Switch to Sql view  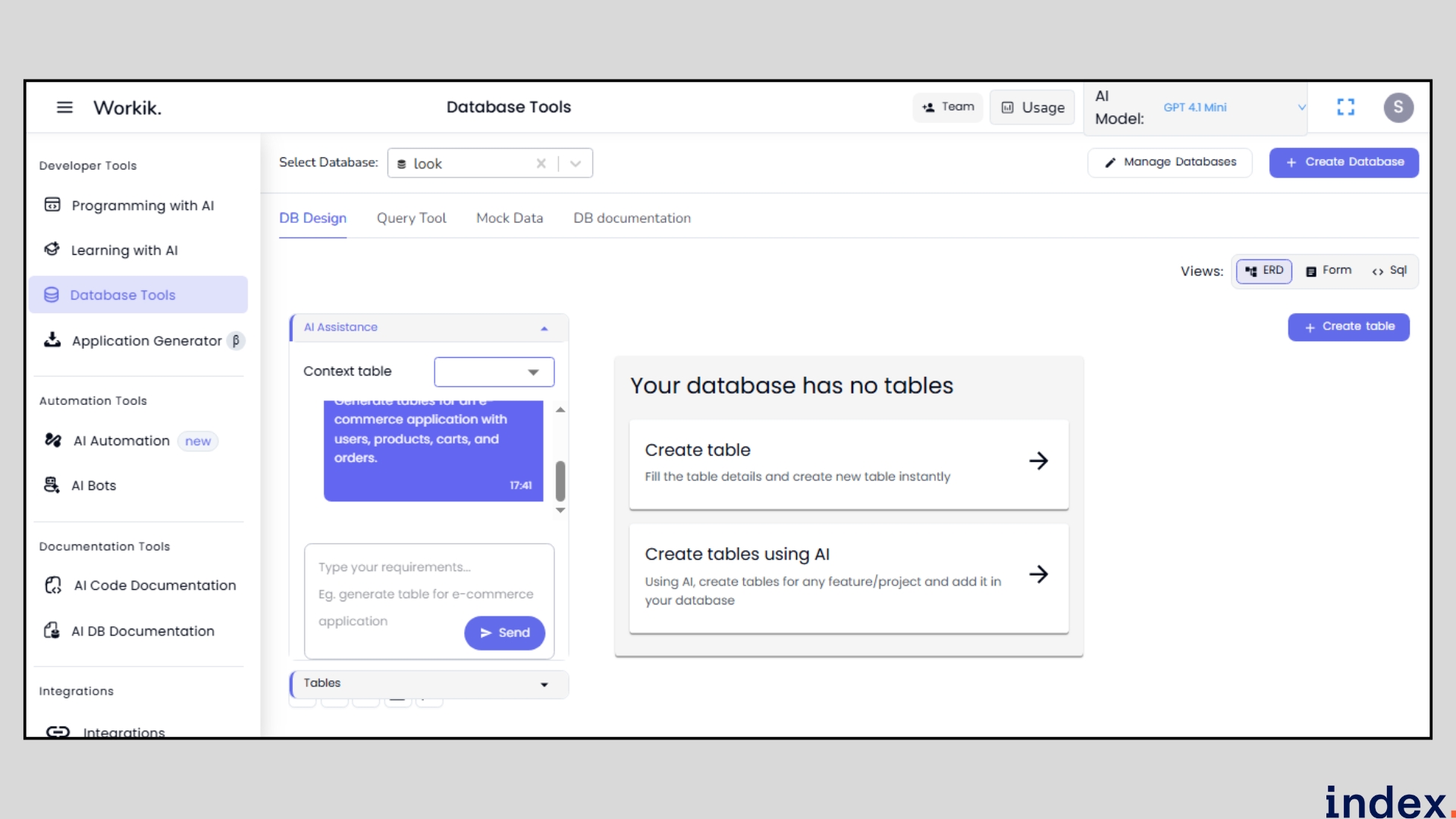click(x=1390, y=271)
